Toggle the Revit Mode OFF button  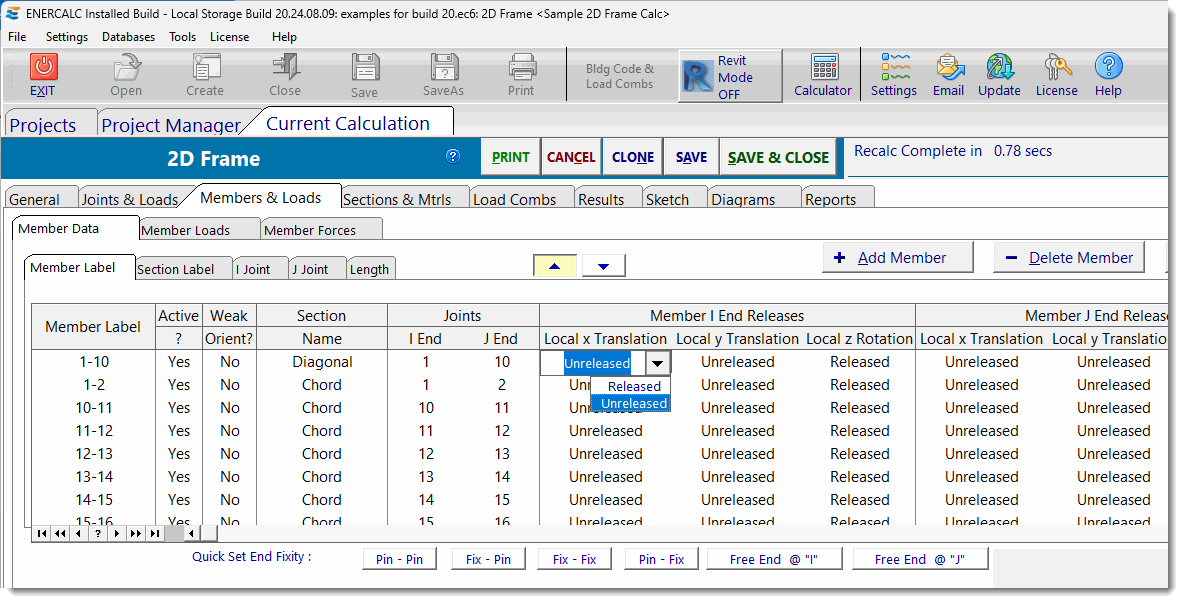tap(730, 77)
